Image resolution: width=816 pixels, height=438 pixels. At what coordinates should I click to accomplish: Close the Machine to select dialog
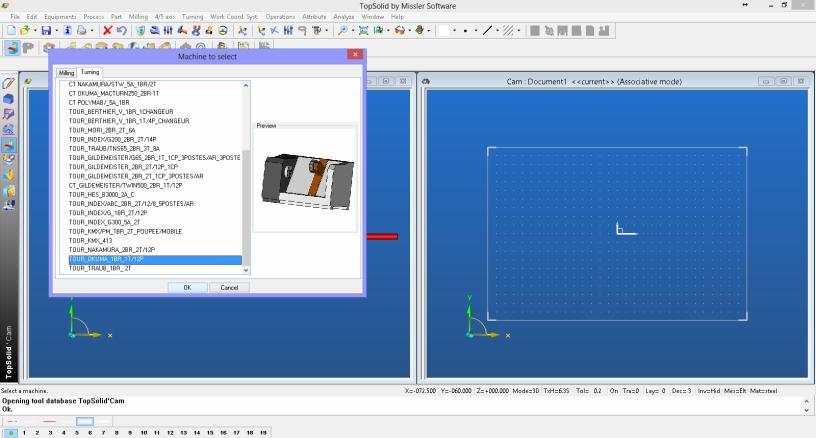pos(355,55)
